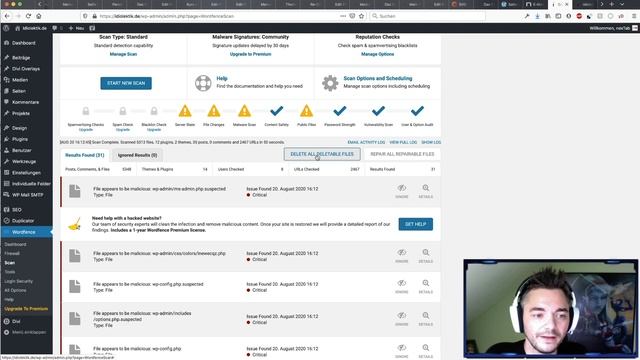Show more browser tabs with right chevron
Image resolution: width=640 pixels, height=360 pixels.
tap(602, 4)
